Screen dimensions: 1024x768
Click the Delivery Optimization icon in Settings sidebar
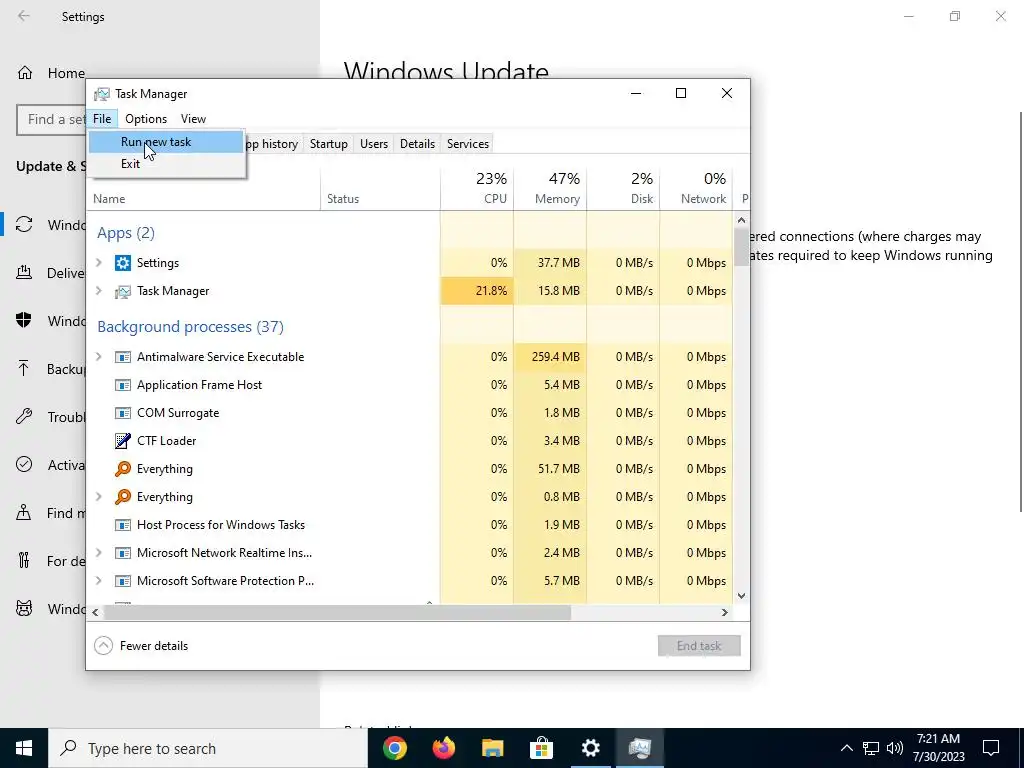pyautogui.click(x=24, y=273)
